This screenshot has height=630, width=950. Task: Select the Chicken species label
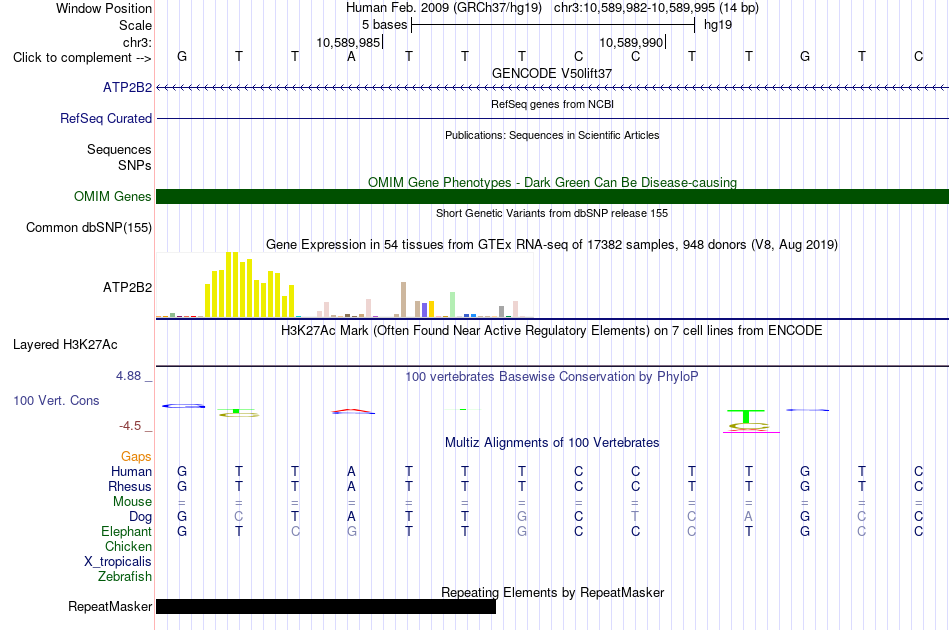point(128,546)
